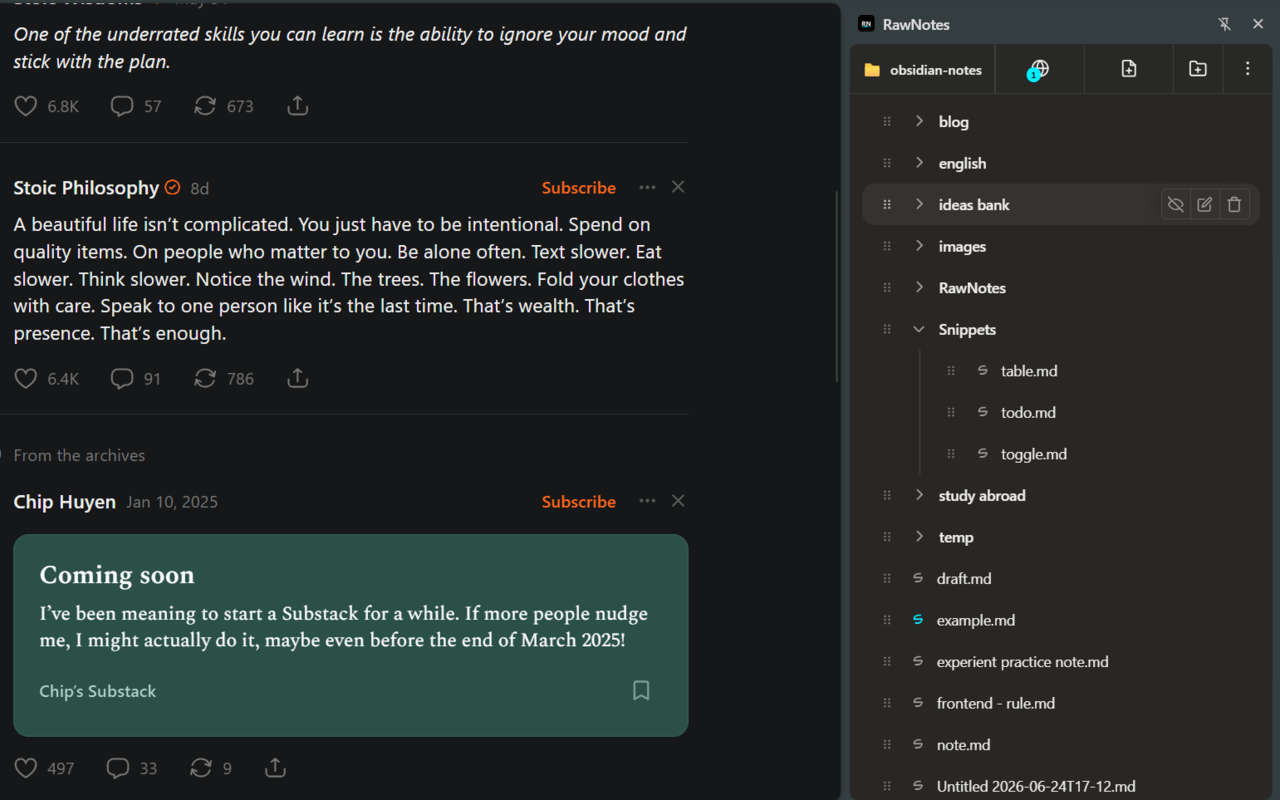Like the 6.8K-likes Stoic post
Screen dimensions: 1280x800
pos(26,106)
